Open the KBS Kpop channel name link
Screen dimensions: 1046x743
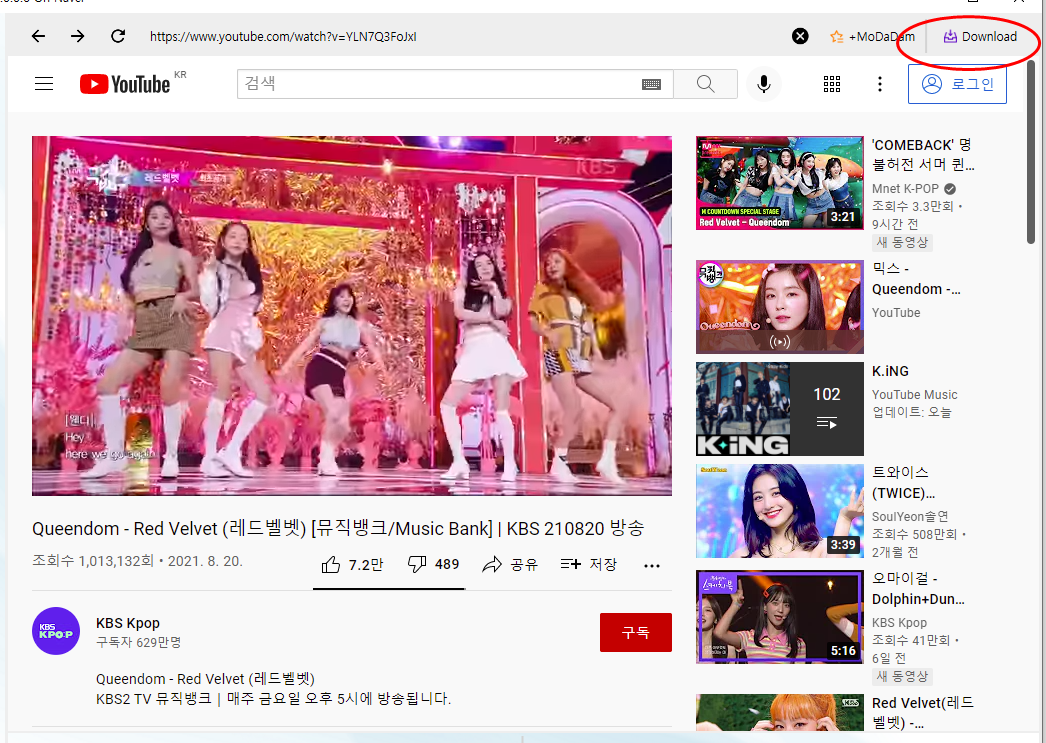click(x=128, y=623)
